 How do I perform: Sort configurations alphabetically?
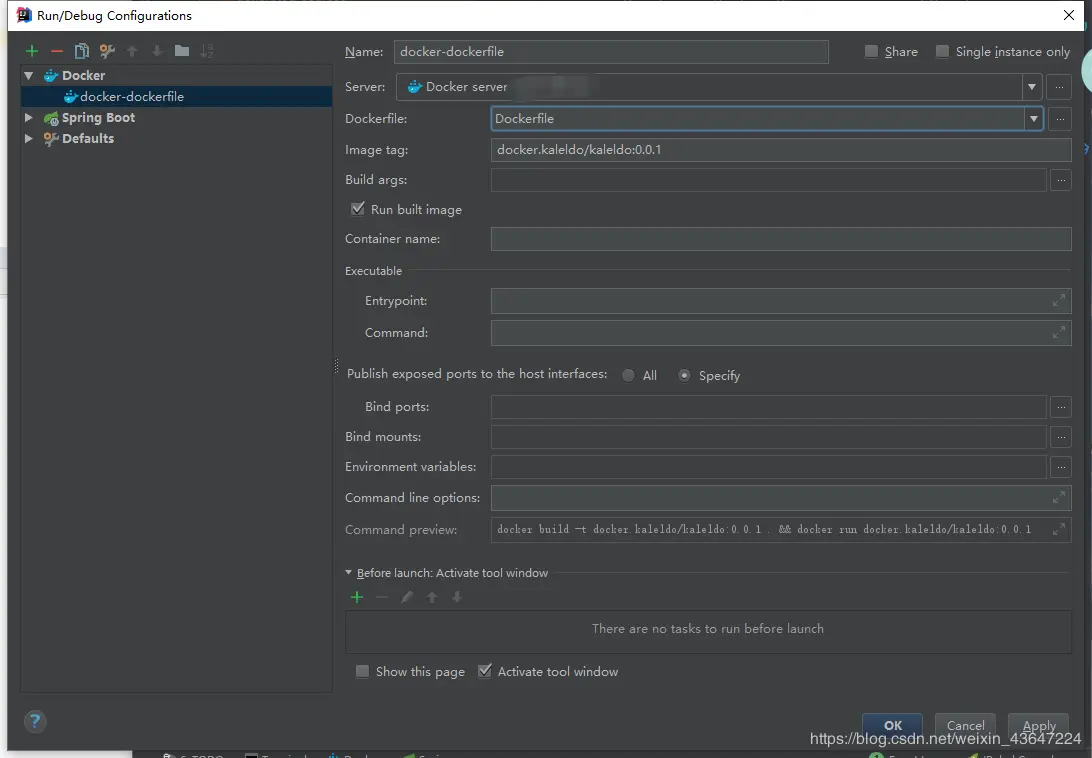click(x=207, y=51)
